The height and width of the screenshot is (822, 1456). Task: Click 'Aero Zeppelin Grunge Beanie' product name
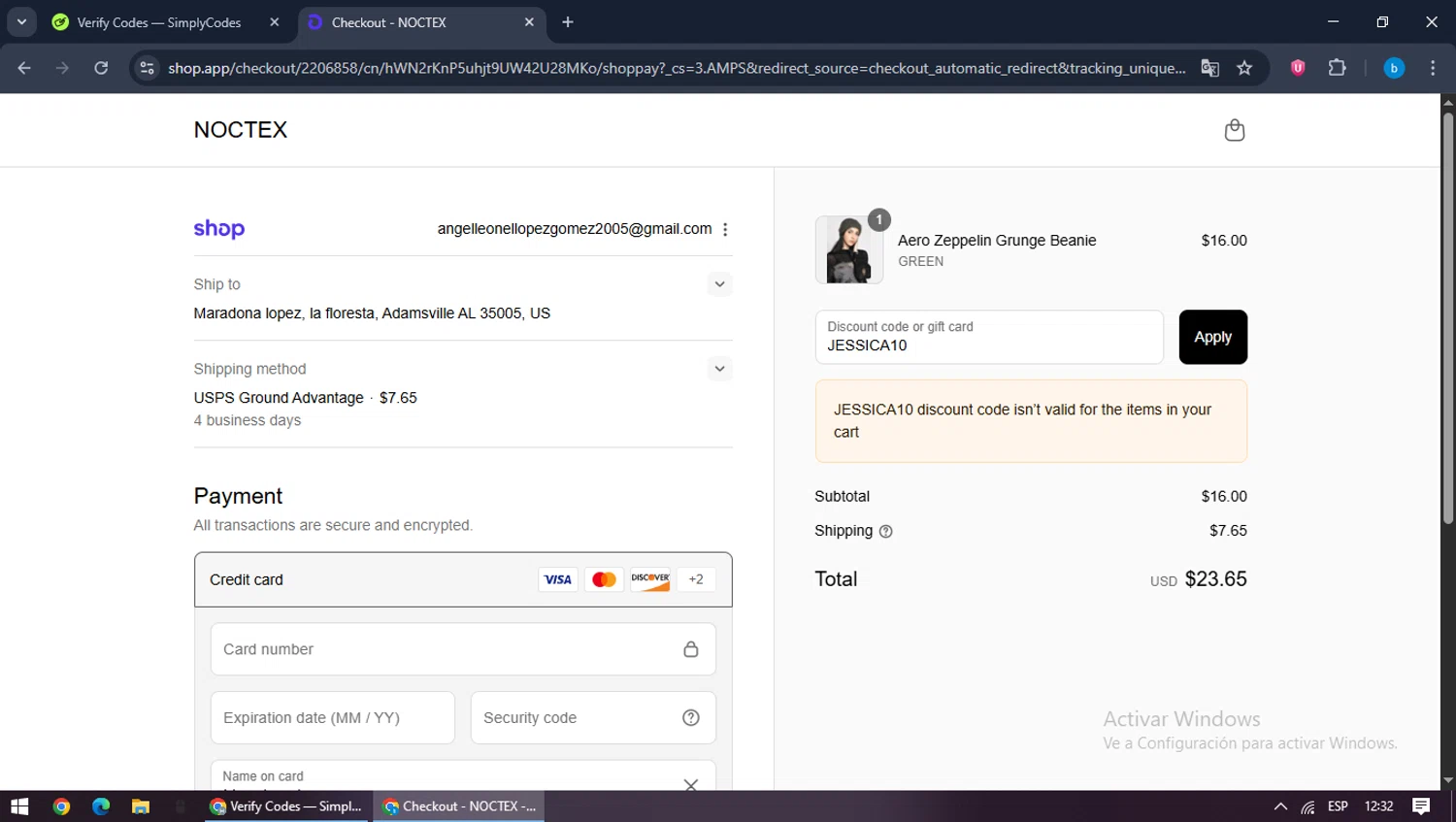pos(997,241)
